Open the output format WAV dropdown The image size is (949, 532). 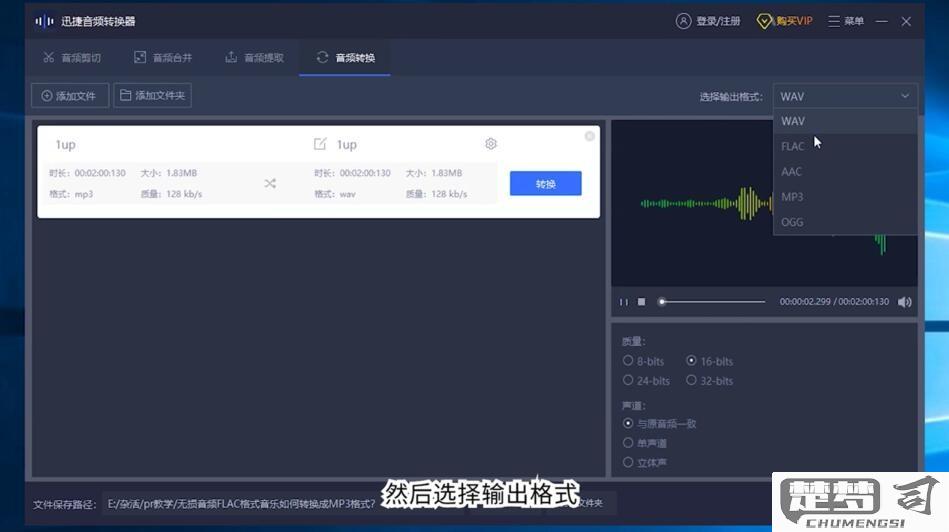pos(845,96)
